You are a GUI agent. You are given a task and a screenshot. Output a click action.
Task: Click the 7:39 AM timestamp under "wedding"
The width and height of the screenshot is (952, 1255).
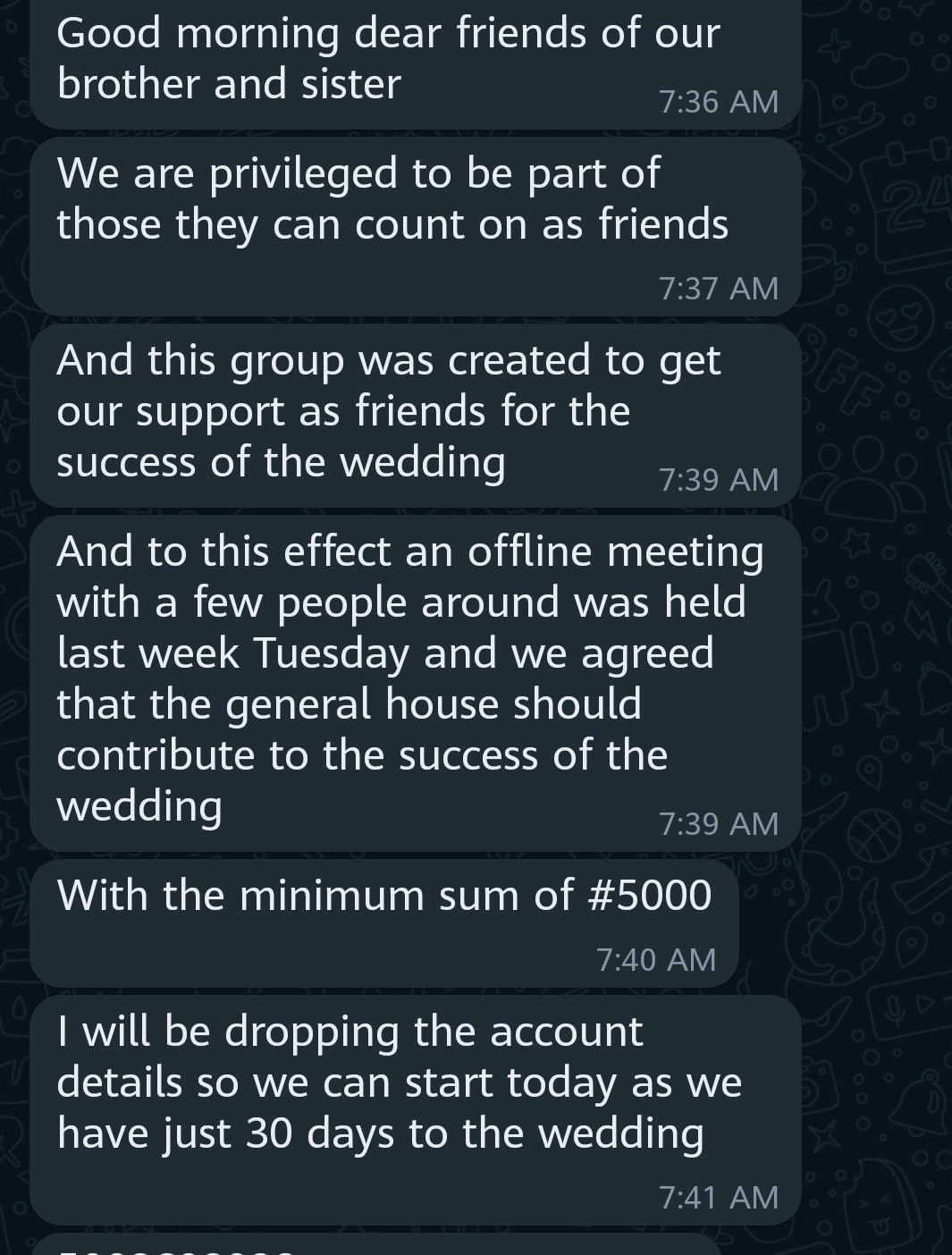(x=719, y=823)
